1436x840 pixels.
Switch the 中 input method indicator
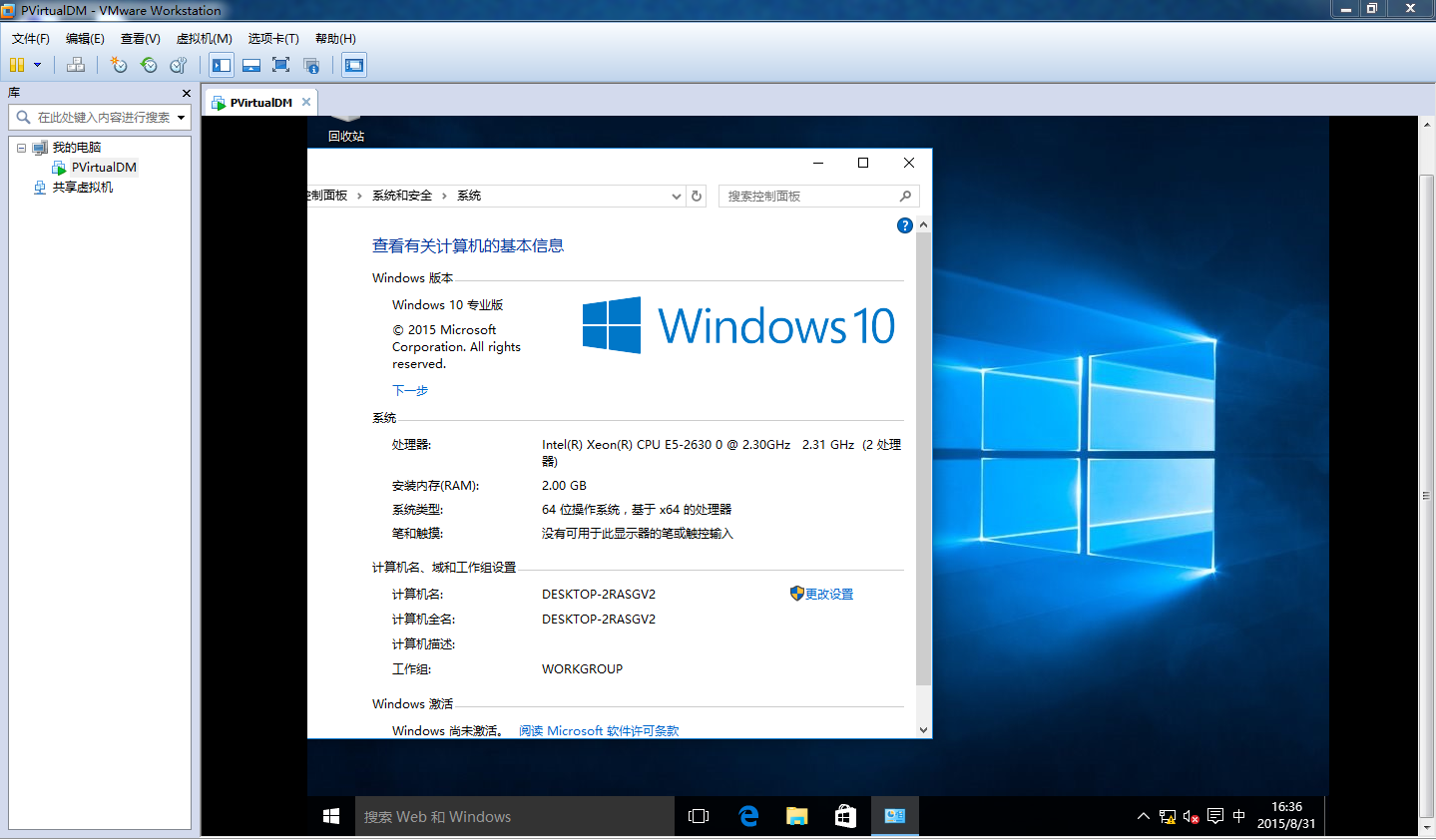click(1239, 816)
